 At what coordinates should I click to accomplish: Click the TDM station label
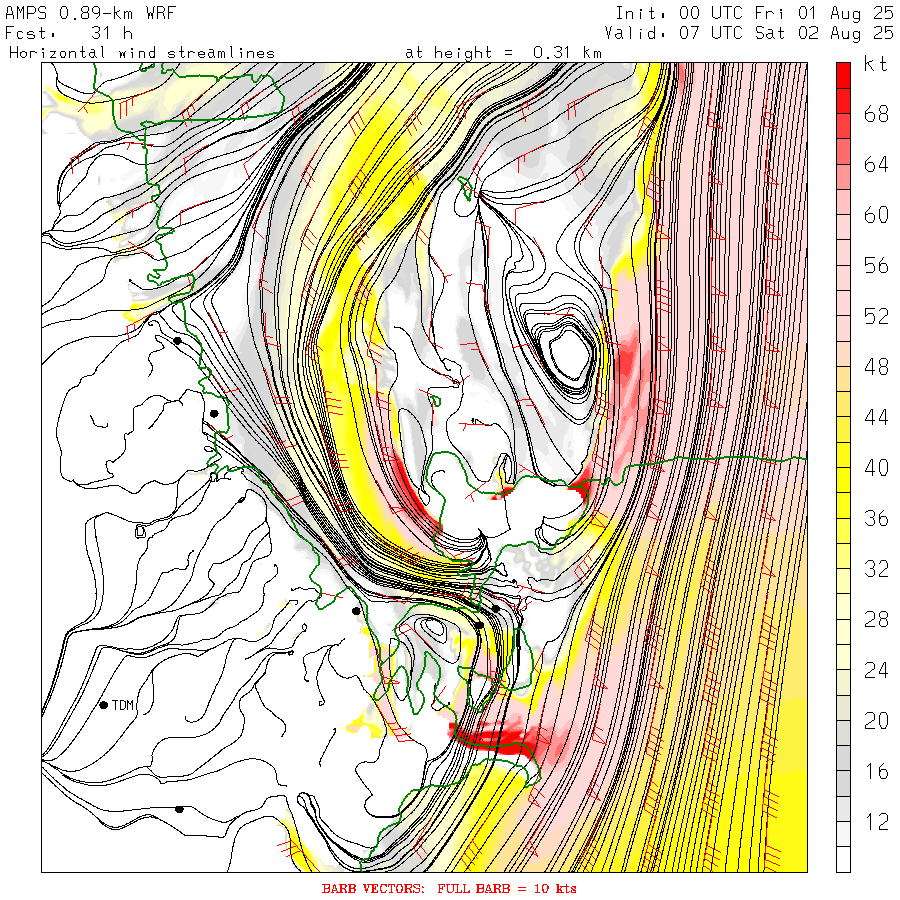(x=123, y=705)
